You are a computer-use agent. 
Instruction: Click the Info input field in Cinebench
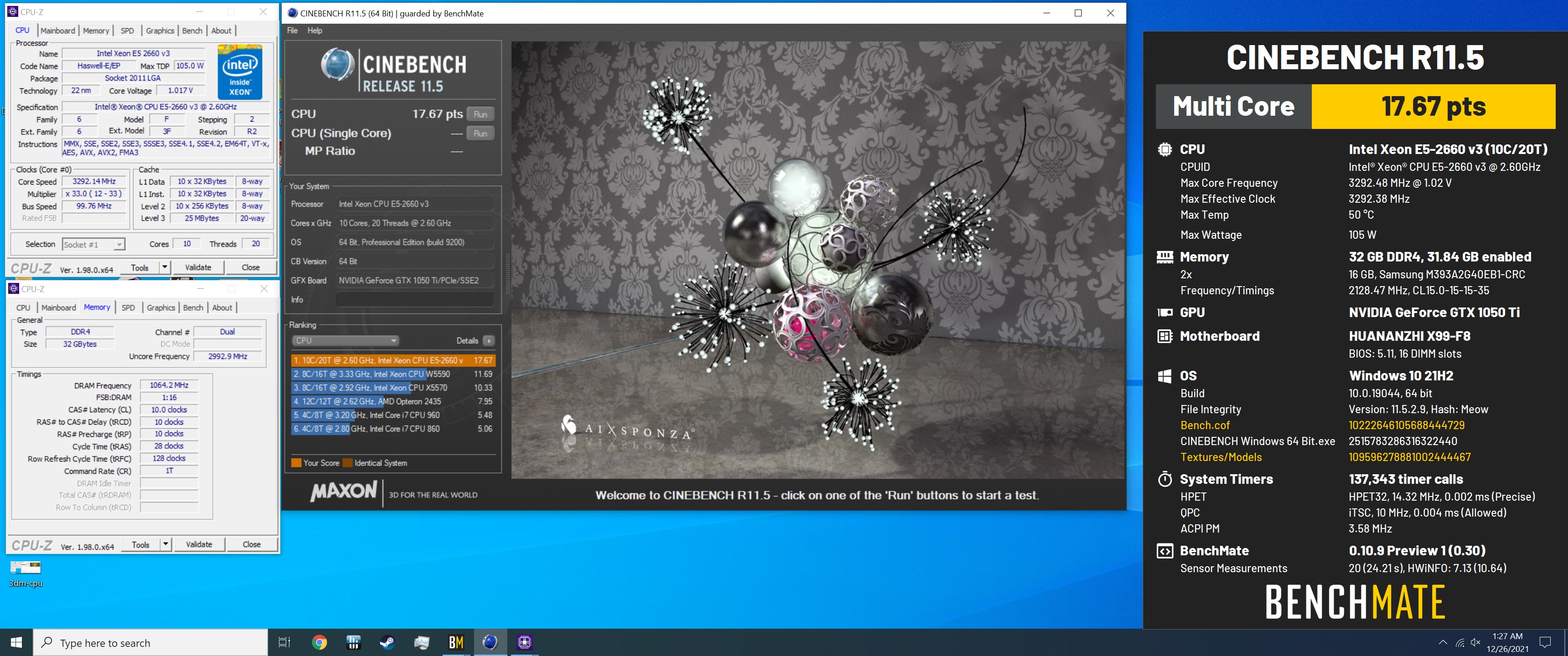click(x=414, y=299)
